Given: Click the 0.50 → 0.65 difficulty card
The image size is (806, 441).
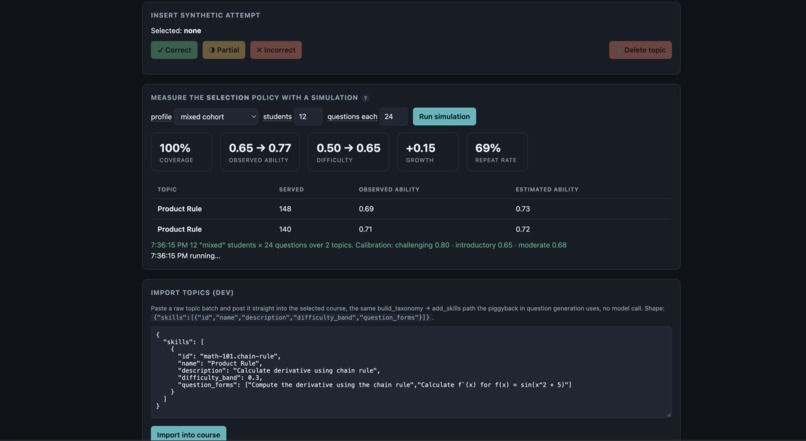Looking at the screenshot, I should coord(349,152).
